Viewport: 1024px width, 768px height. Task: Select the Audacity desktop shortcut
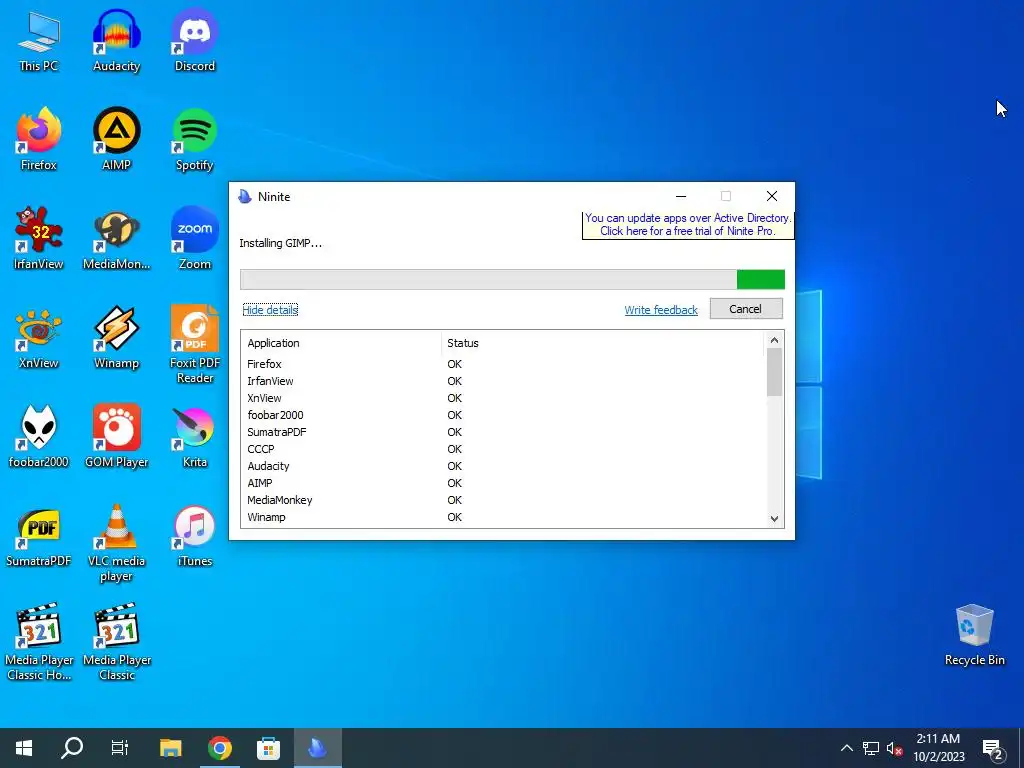[x=116, y=41]
